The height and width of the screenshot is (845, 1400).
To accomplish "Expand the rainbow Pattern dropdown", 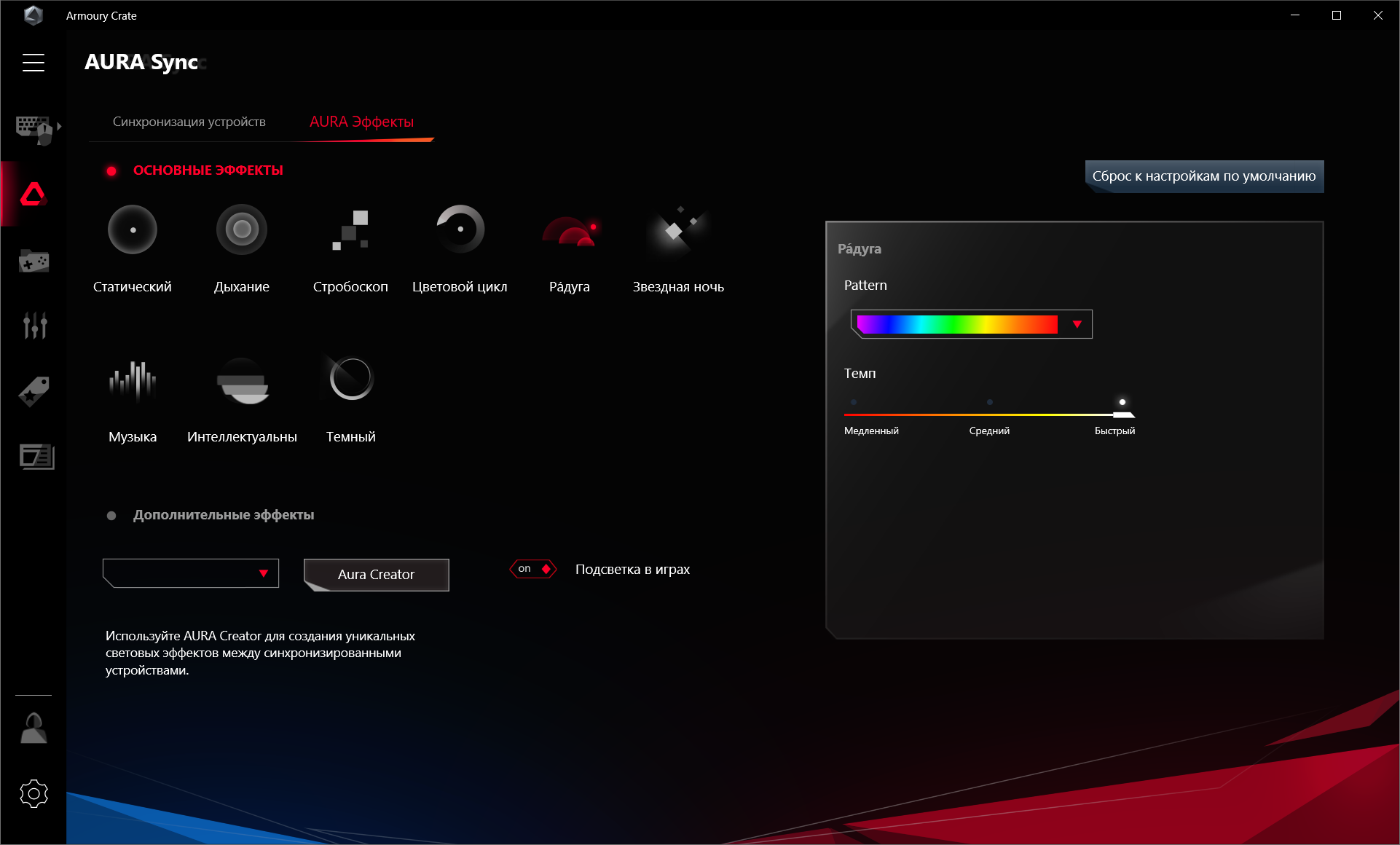I will pos(1077,324).
